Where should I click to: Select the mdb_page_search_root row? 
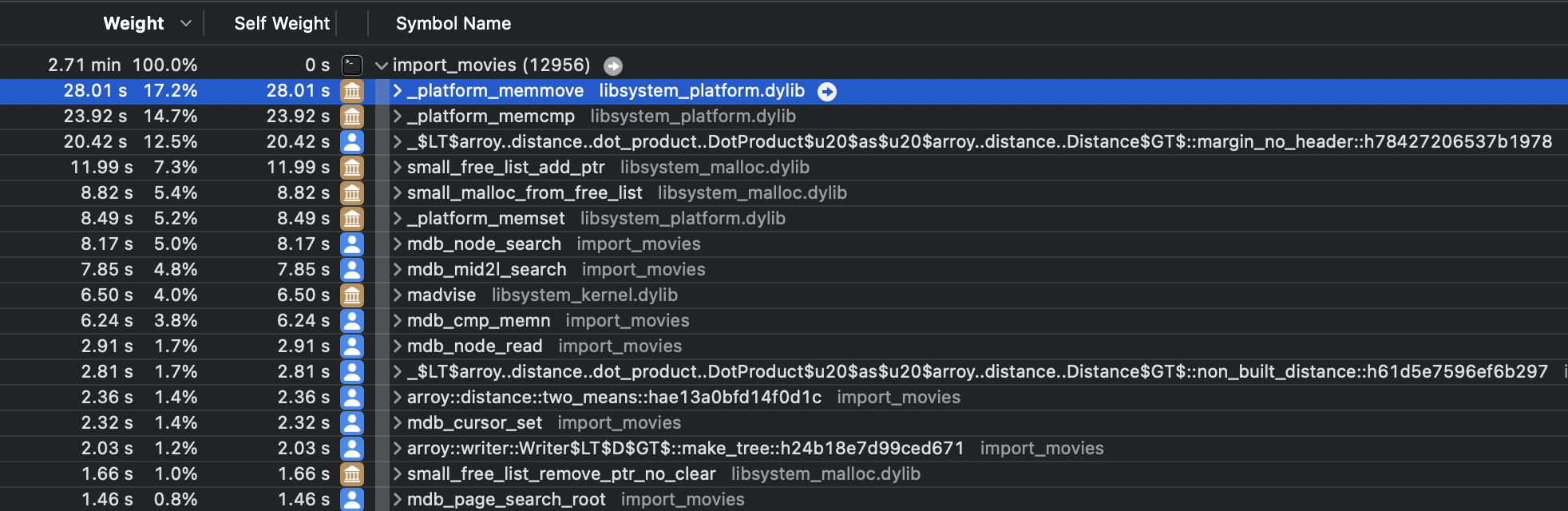[505, 500]
